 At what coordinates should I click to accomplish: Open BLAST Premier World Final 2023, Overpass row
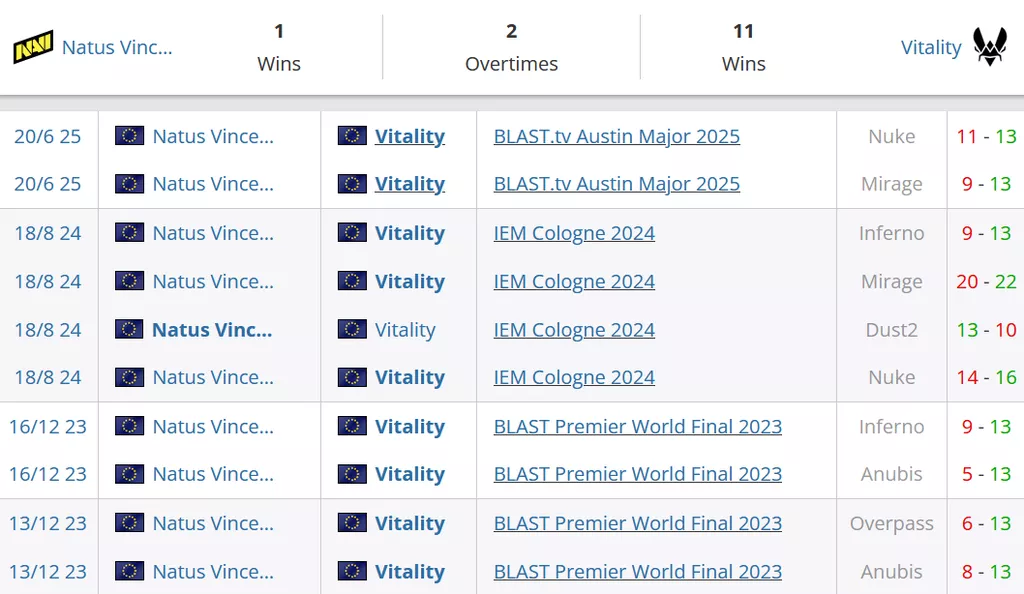click(637, 523)
